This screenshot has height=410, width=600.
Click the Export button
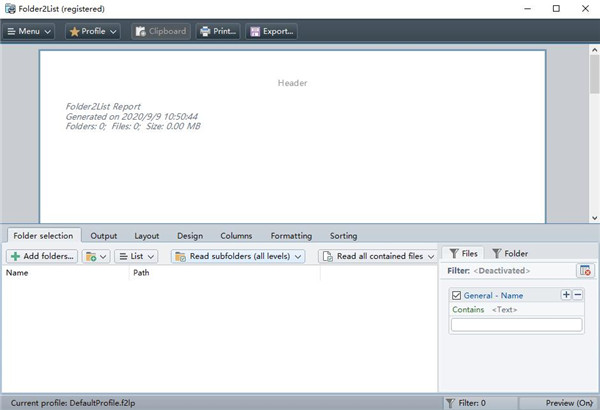(x=270, y=31)
